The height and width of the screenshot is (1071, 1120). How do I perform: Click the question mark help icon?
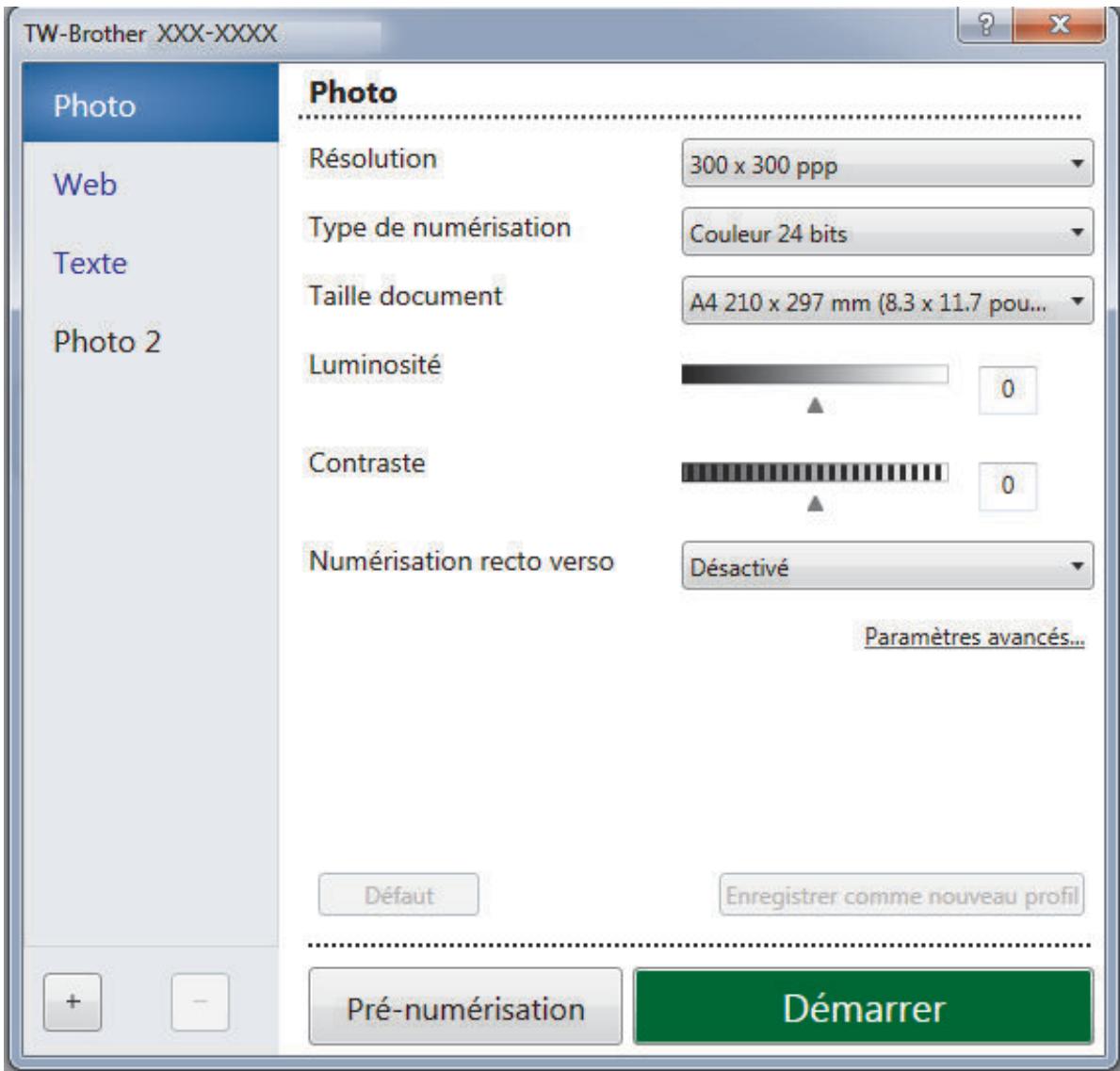[985, 25]
